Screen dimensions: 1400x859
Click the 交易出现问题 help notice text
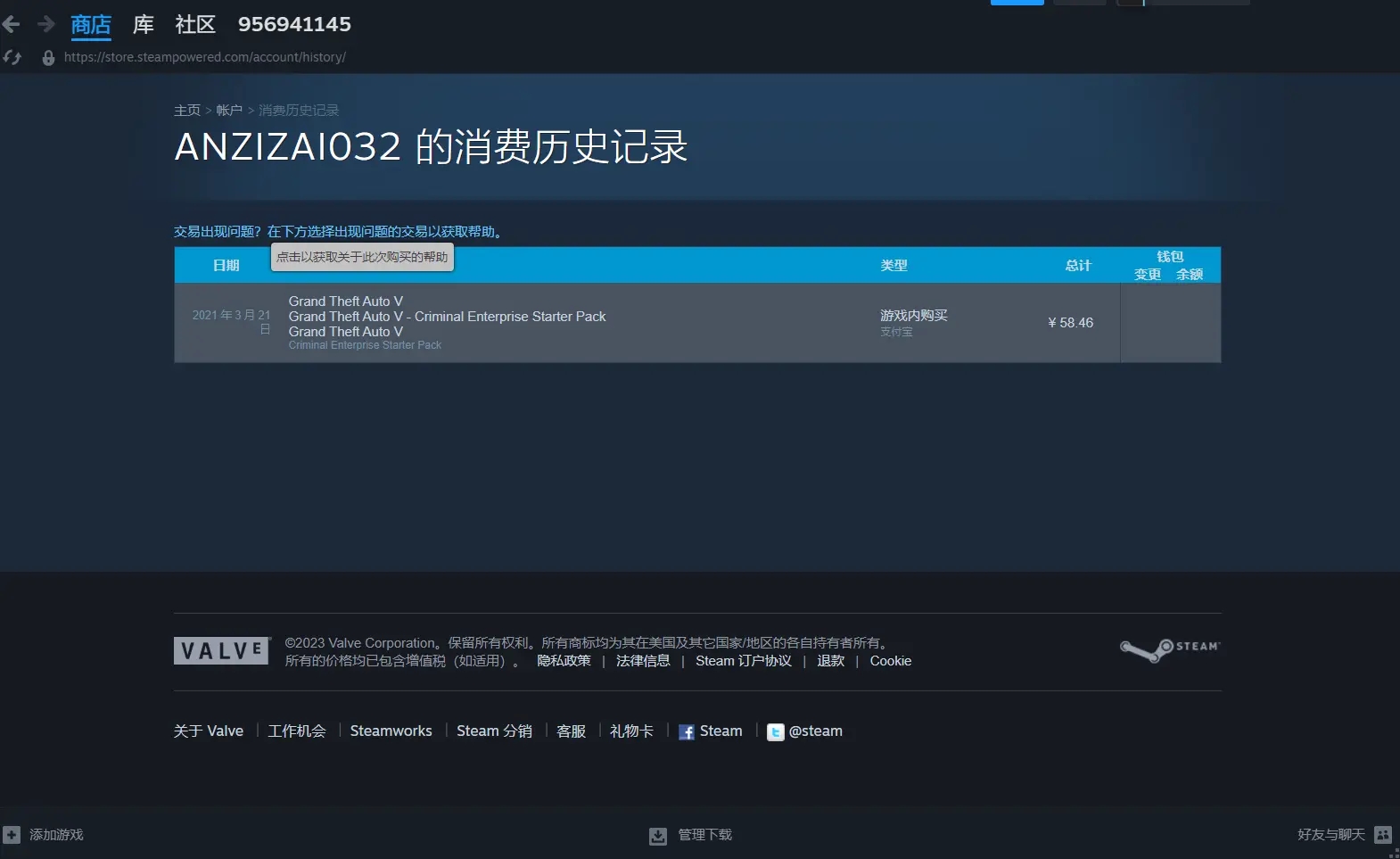coord(340,232)
